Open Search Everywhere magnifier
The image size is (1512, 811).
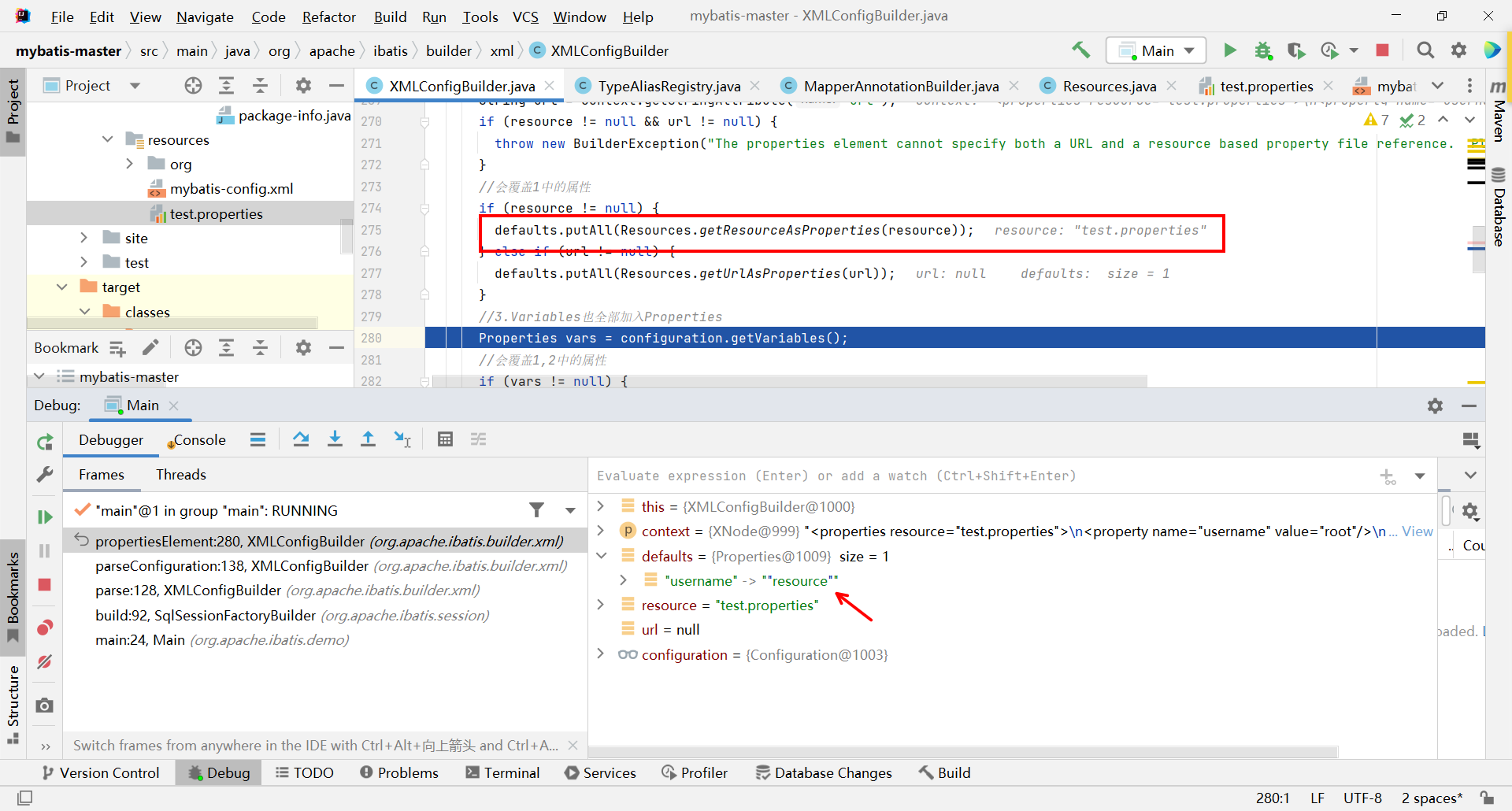click(x=1425, y=50)
